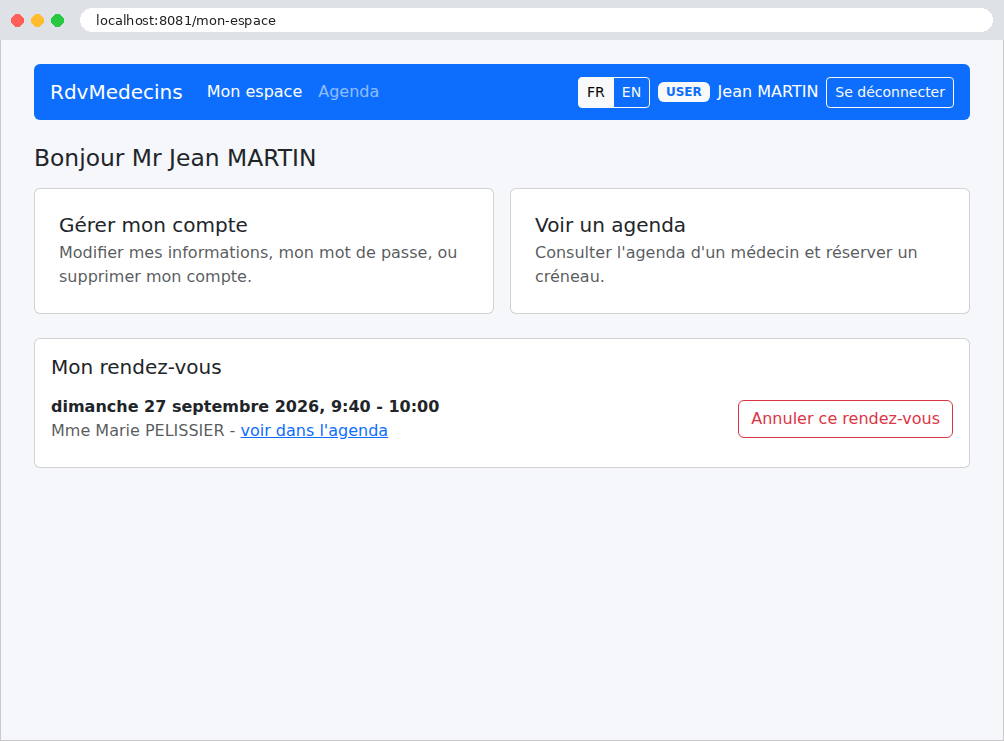
Task: Minimize the window with yellow button
Action: pyautogui.click(x=38, y=20)
